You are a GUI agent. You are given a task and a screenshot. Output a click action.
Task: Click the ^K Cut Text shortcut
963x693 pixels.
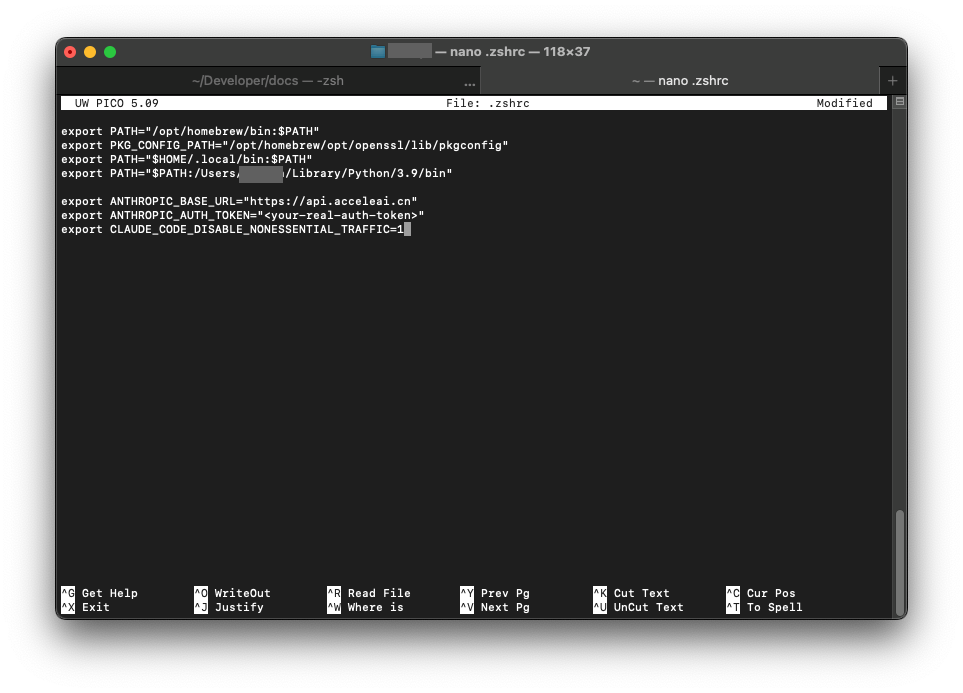pyautogui.click(x=631, y=593)
